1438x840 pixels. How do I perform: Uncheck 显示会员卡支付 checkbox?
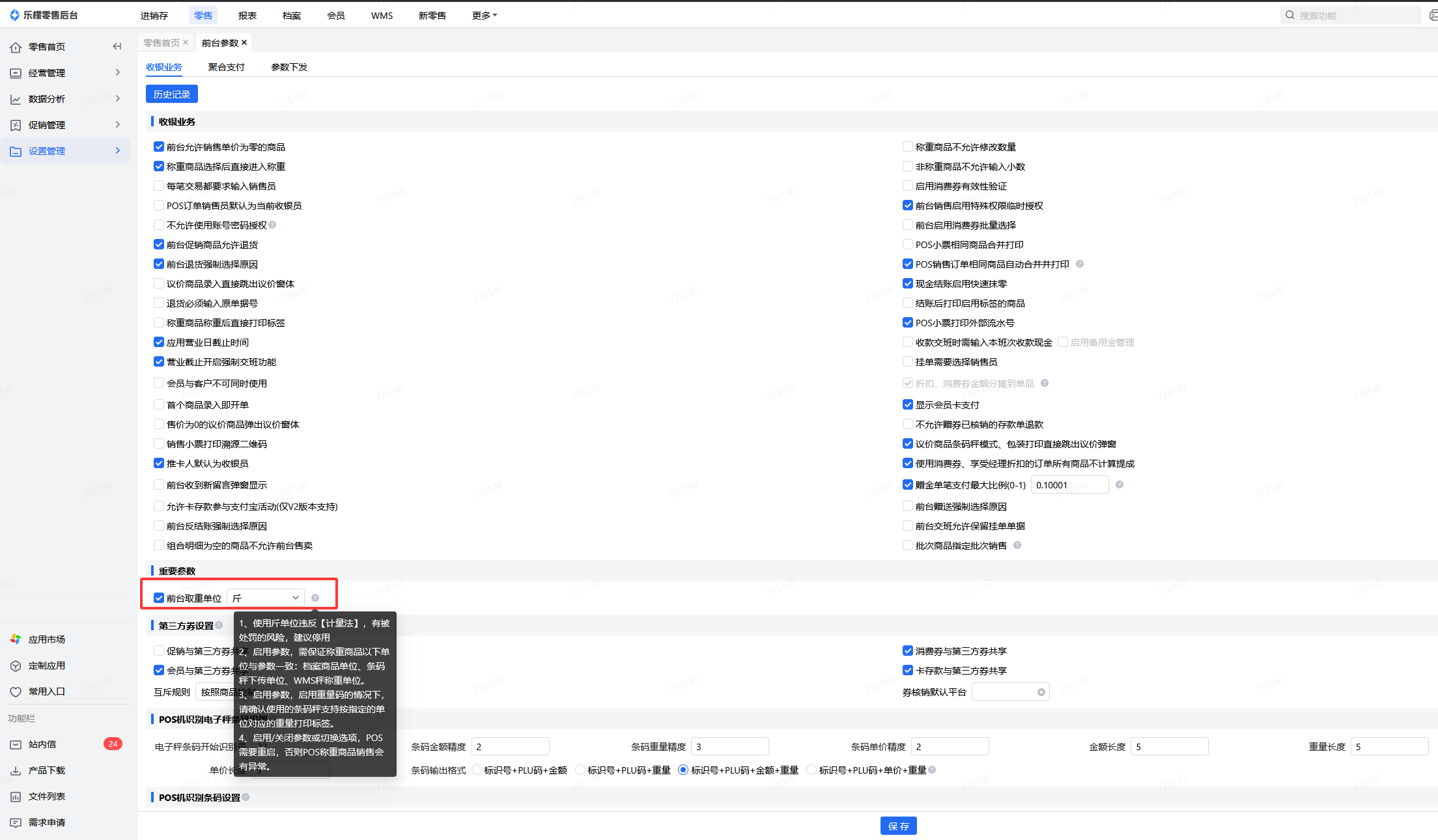pos(907,405)
